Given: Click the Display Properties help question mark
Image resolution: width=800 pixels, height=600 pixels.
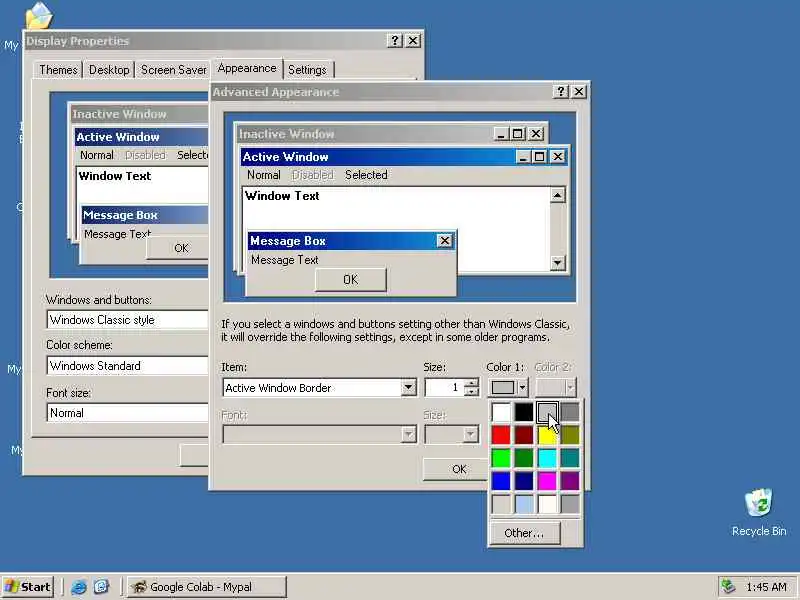Looking at the screenshot, I should point(394,41).
